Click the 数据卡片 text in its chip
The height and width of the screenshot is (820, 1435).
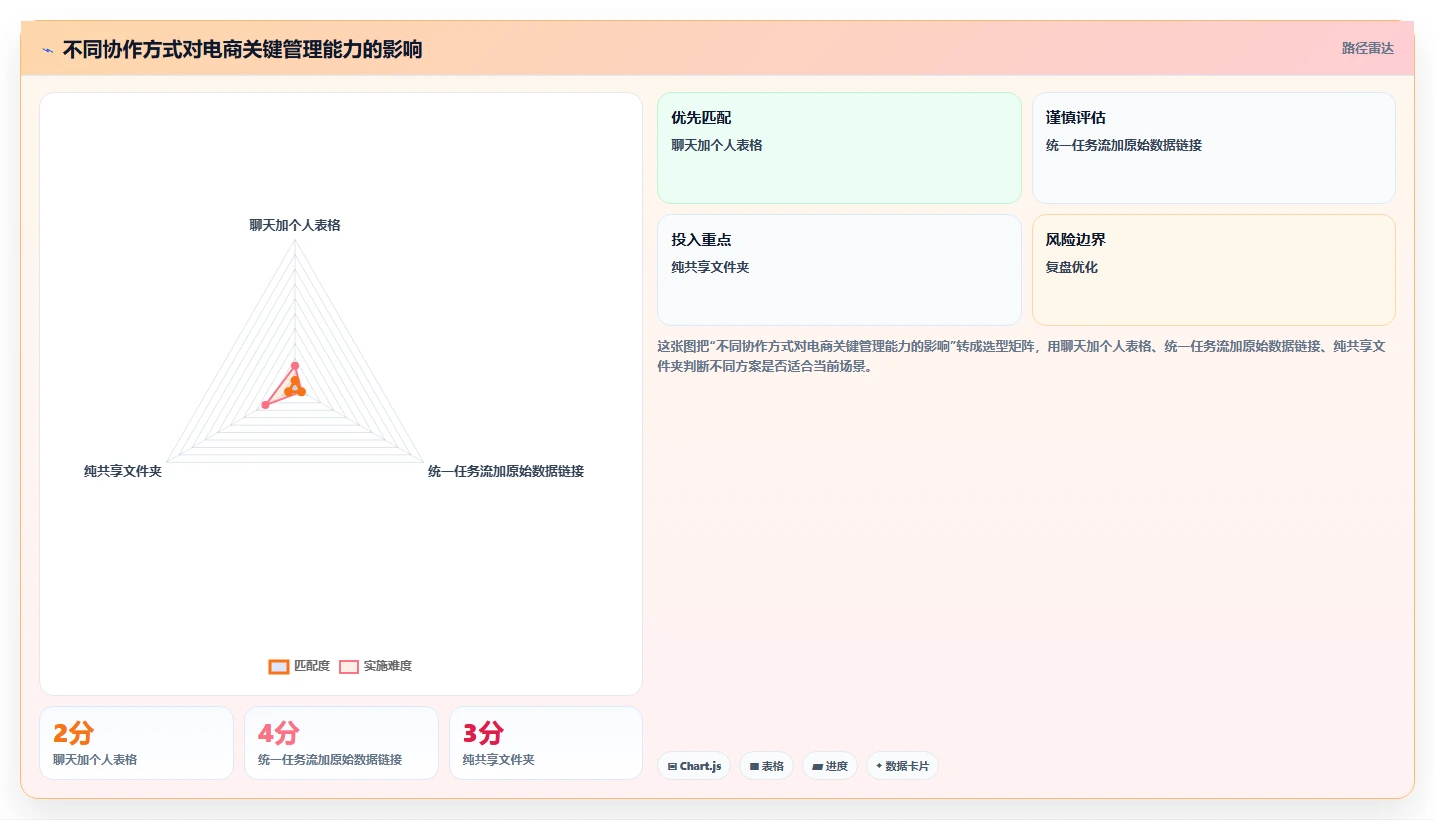pyautogui.click(x=907, y=766)
